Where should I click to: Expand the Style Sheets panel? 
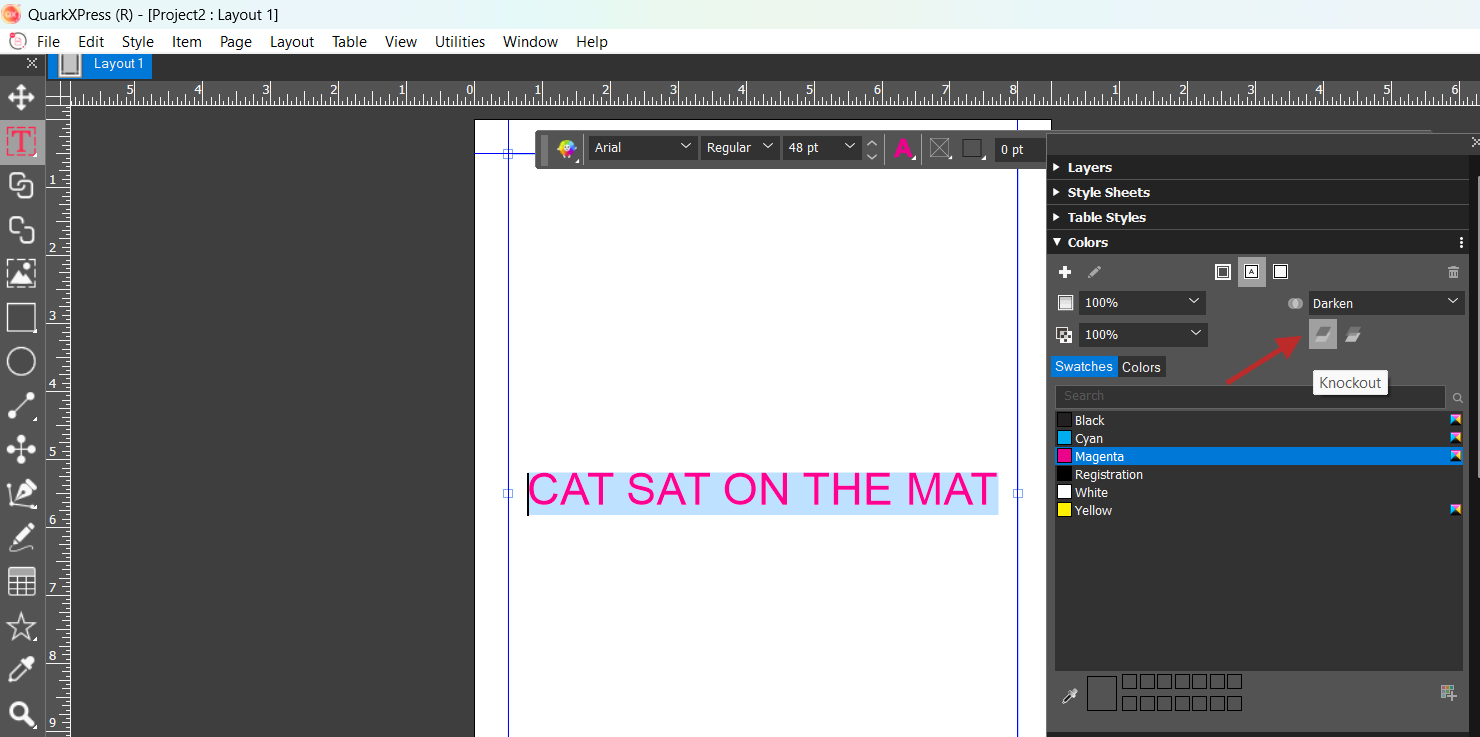pyautogui.click(x=1108, y=192)
